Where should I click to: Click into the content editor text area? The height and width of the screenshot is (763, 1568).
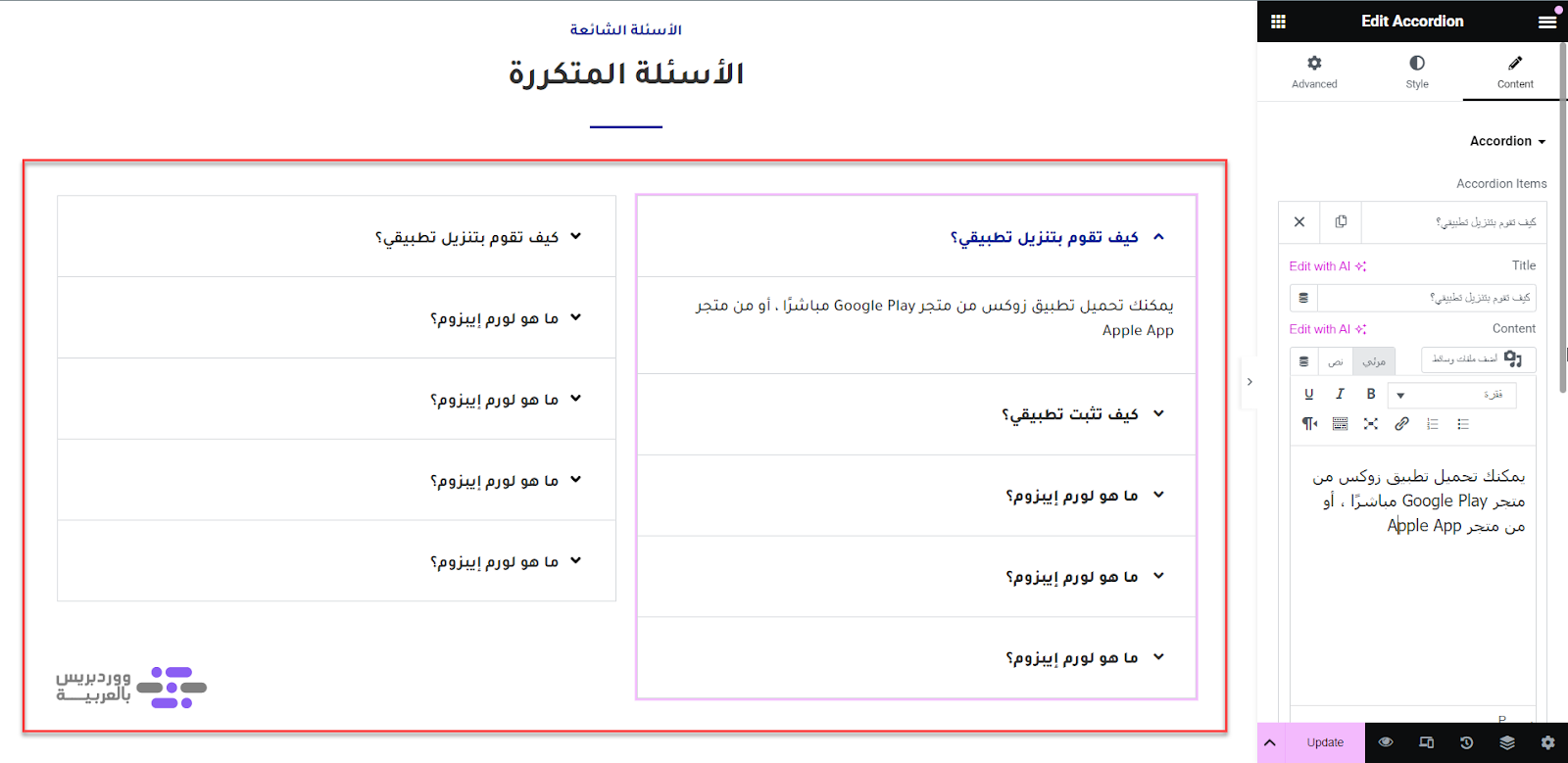click(x=1412, y=578)
